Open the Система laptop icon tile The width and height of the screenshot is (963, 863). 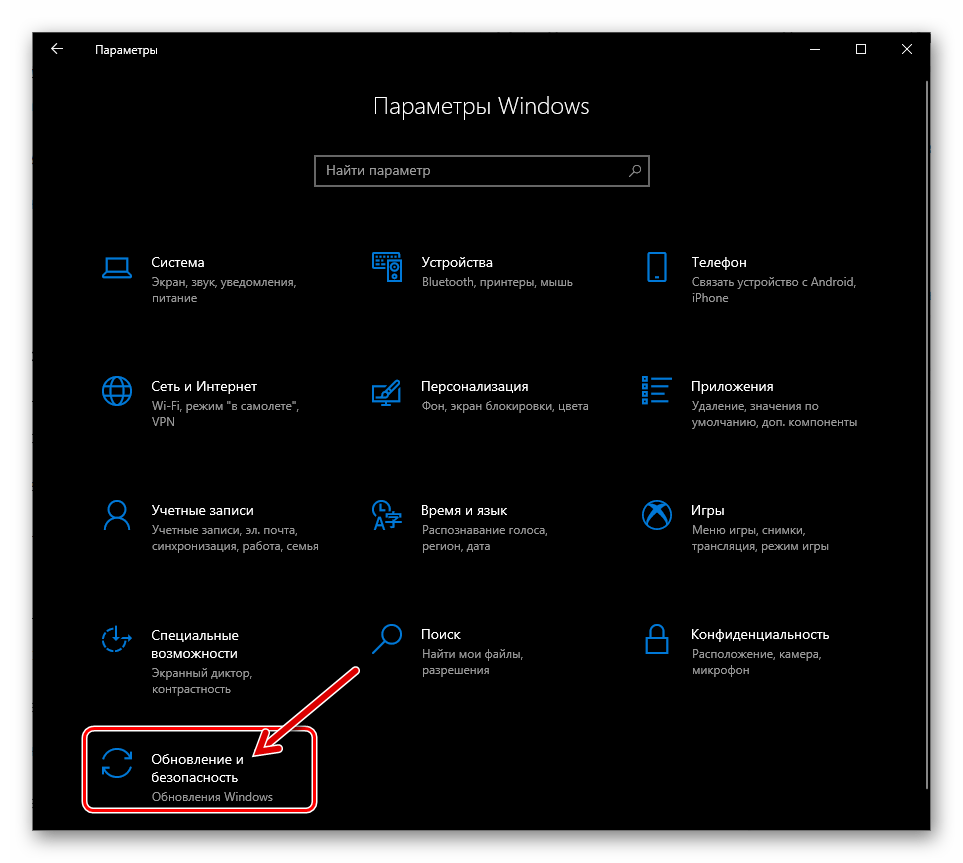(x=117, y=268)
